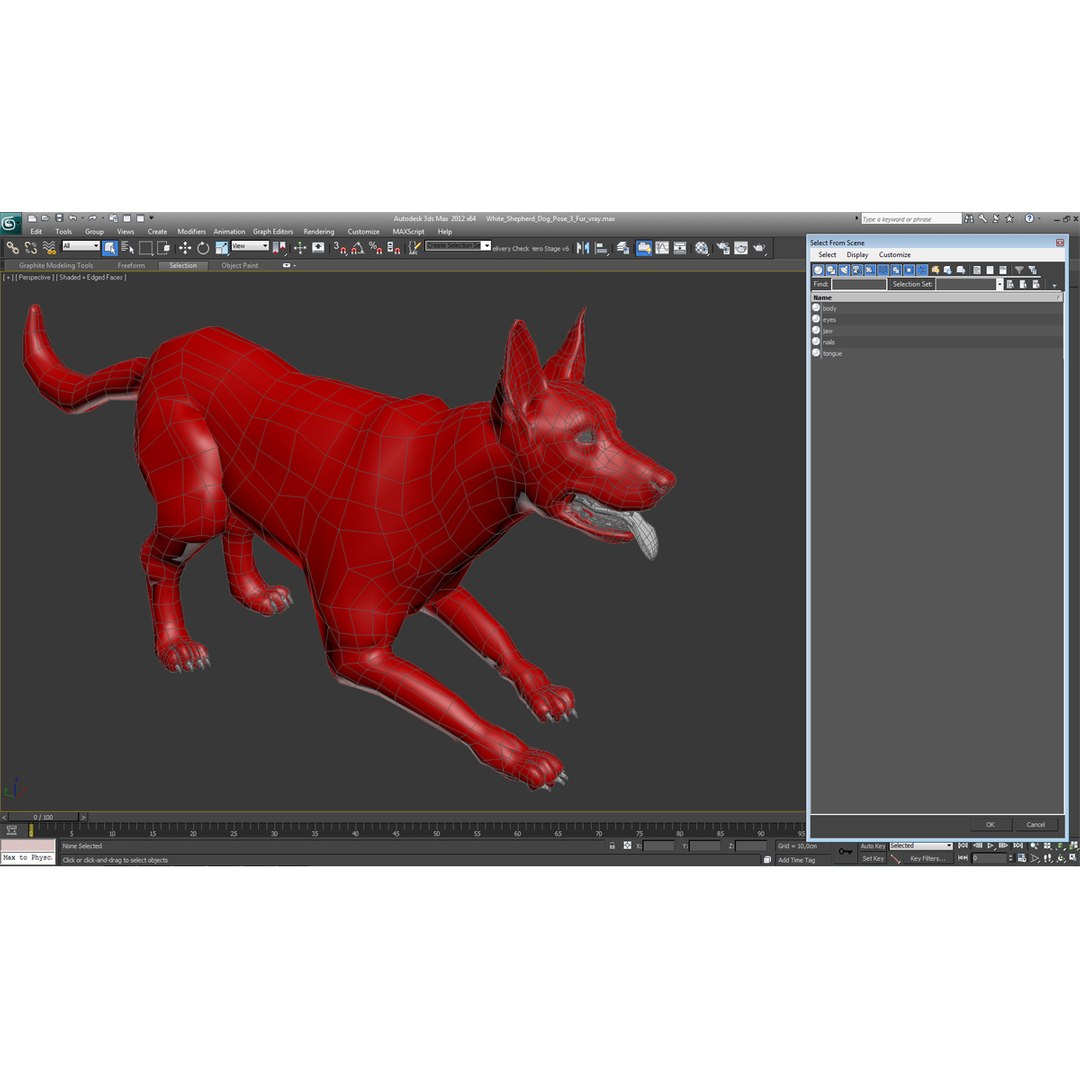Click the Render Production teapot icon
The image size is (1080, 1080).
tap(760, 248)
